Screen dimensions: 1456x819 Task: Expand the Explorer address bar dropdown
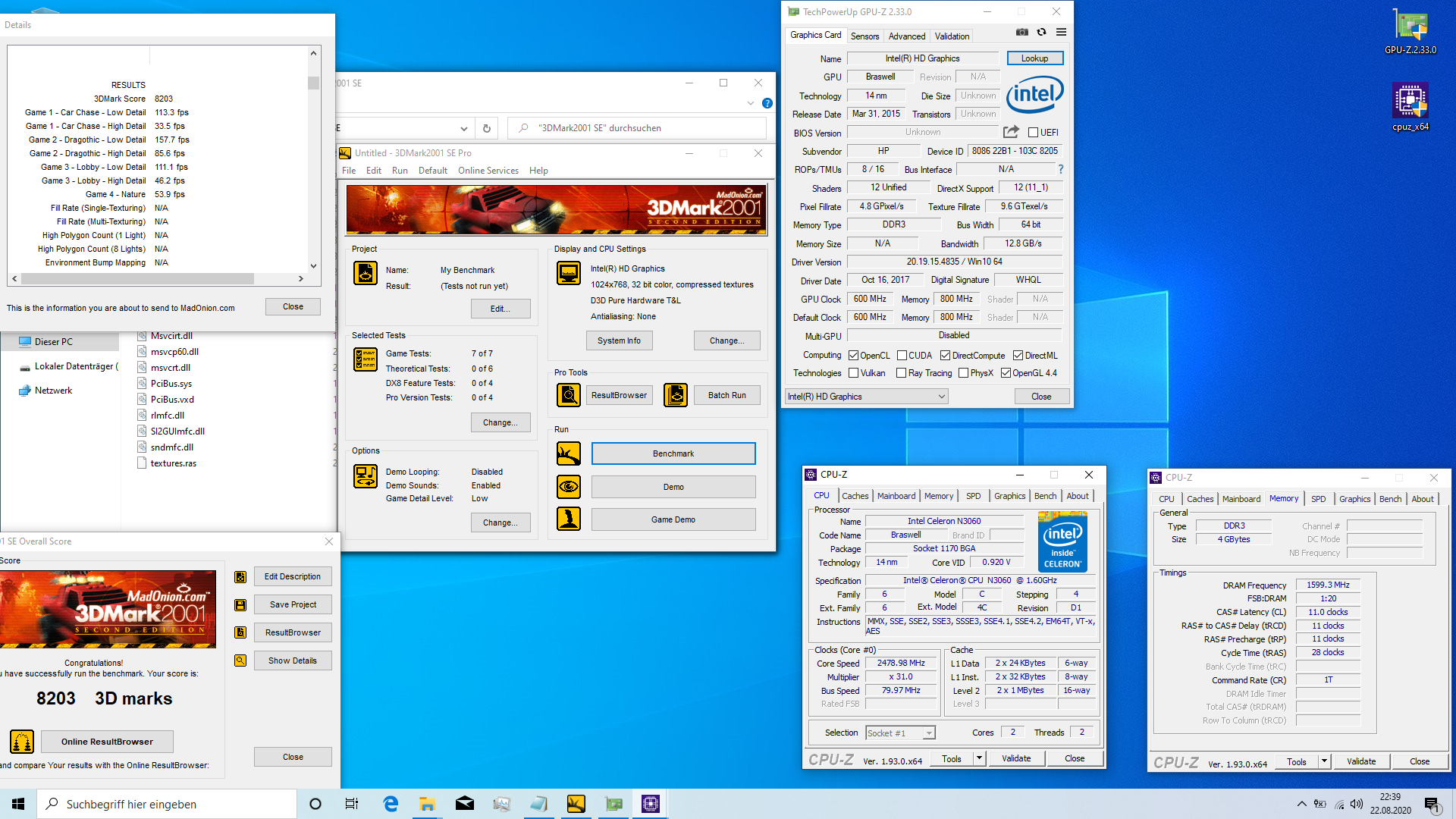(463, 128)
